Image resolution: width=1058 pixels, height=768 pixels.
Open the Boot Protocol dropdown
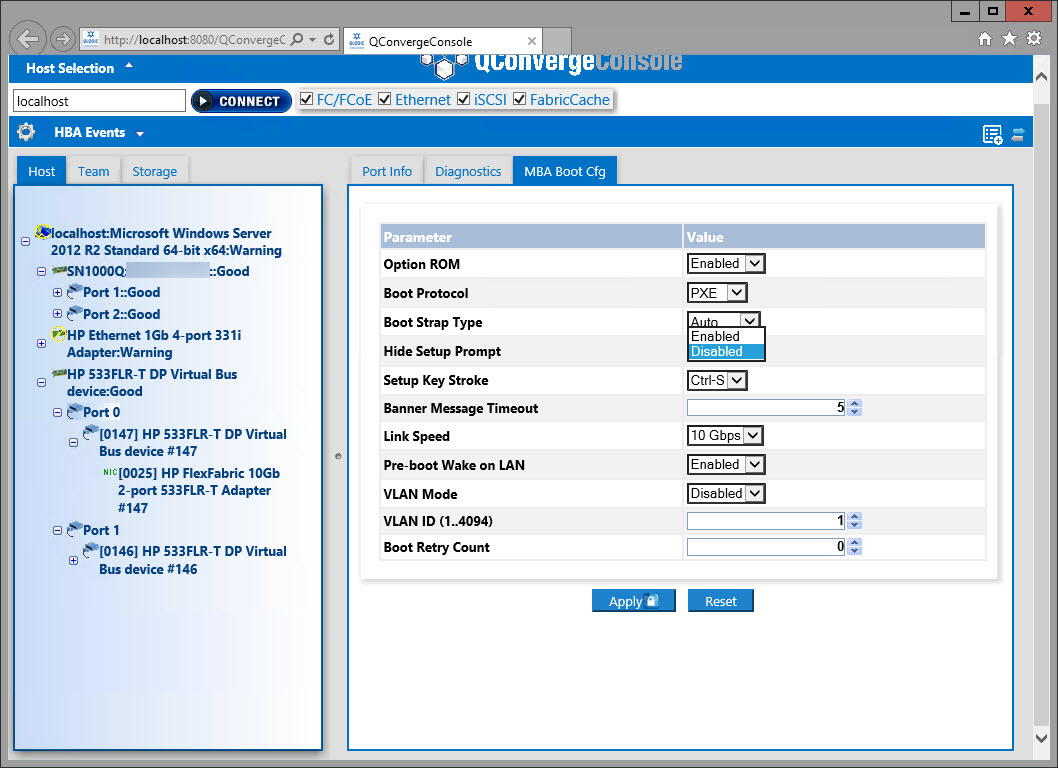[717, 293]
